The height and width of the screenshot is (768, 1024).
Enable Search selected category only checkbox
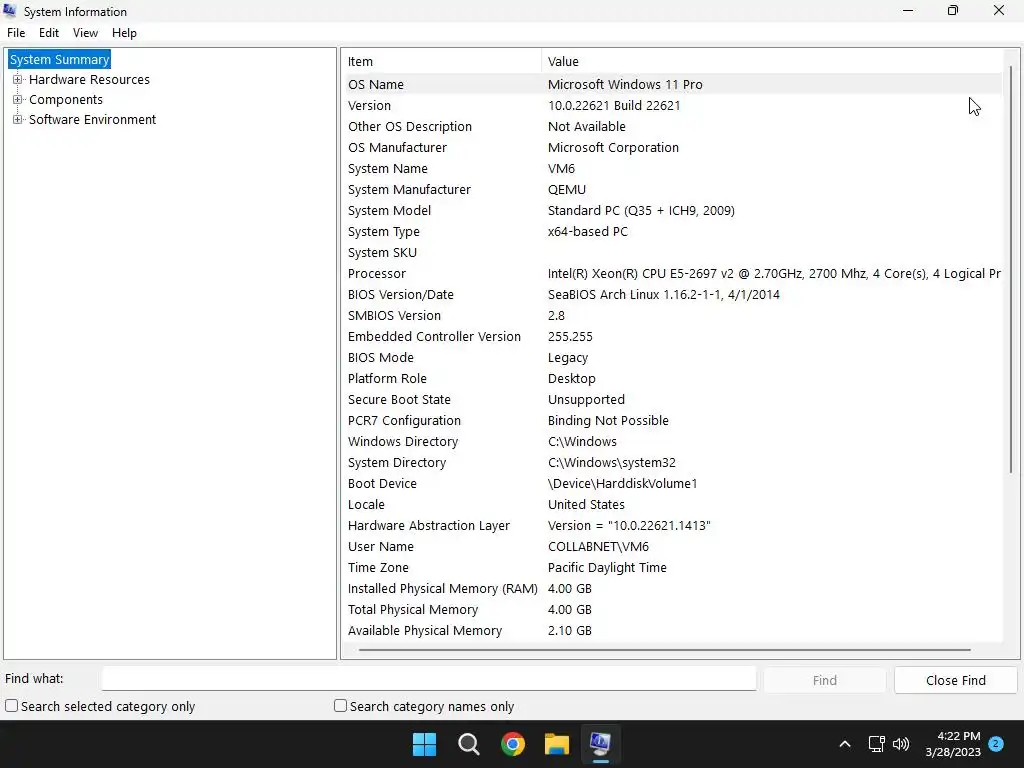point(12,706)
